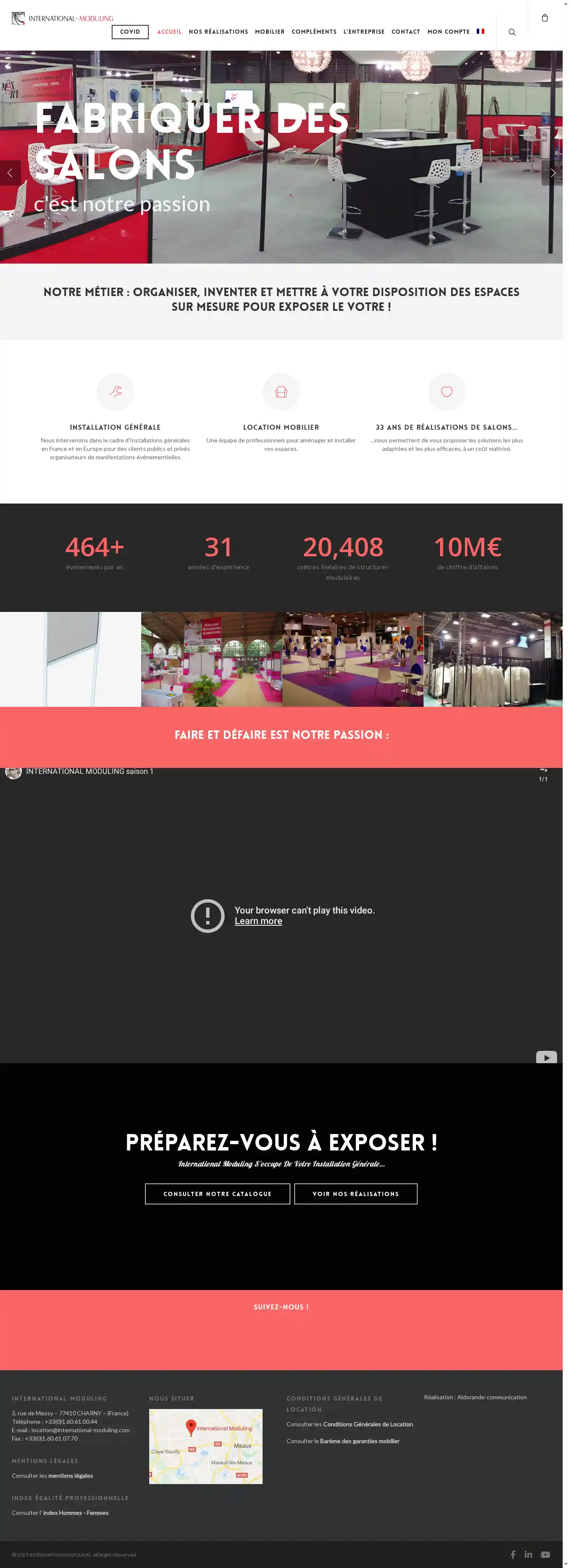Click the COVID button

point(130,32)
